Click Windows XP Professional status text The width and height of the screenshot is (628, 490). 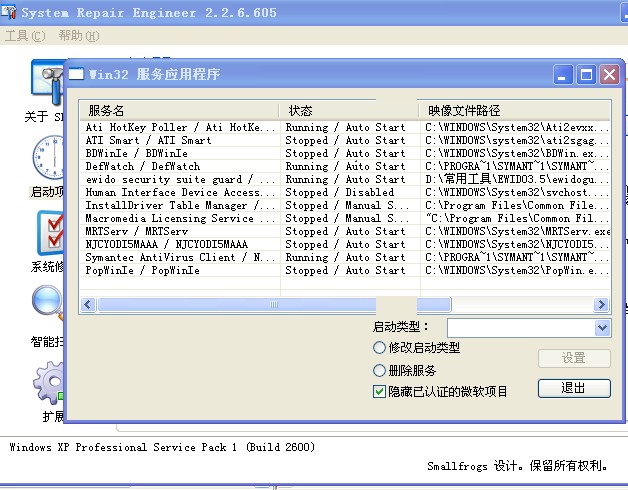pos(162,447)
